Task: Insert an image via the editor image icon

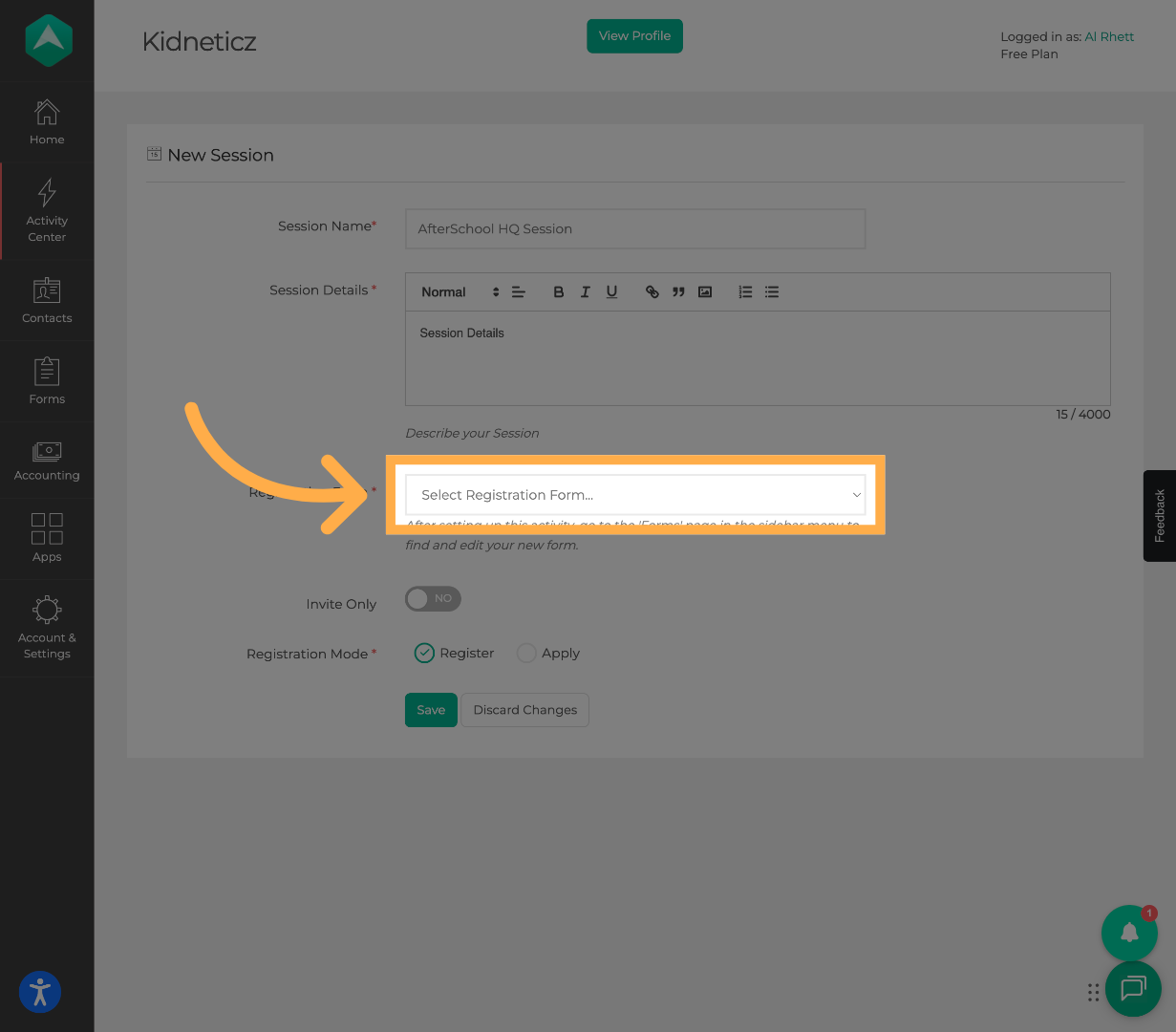Action: [705, 291]
